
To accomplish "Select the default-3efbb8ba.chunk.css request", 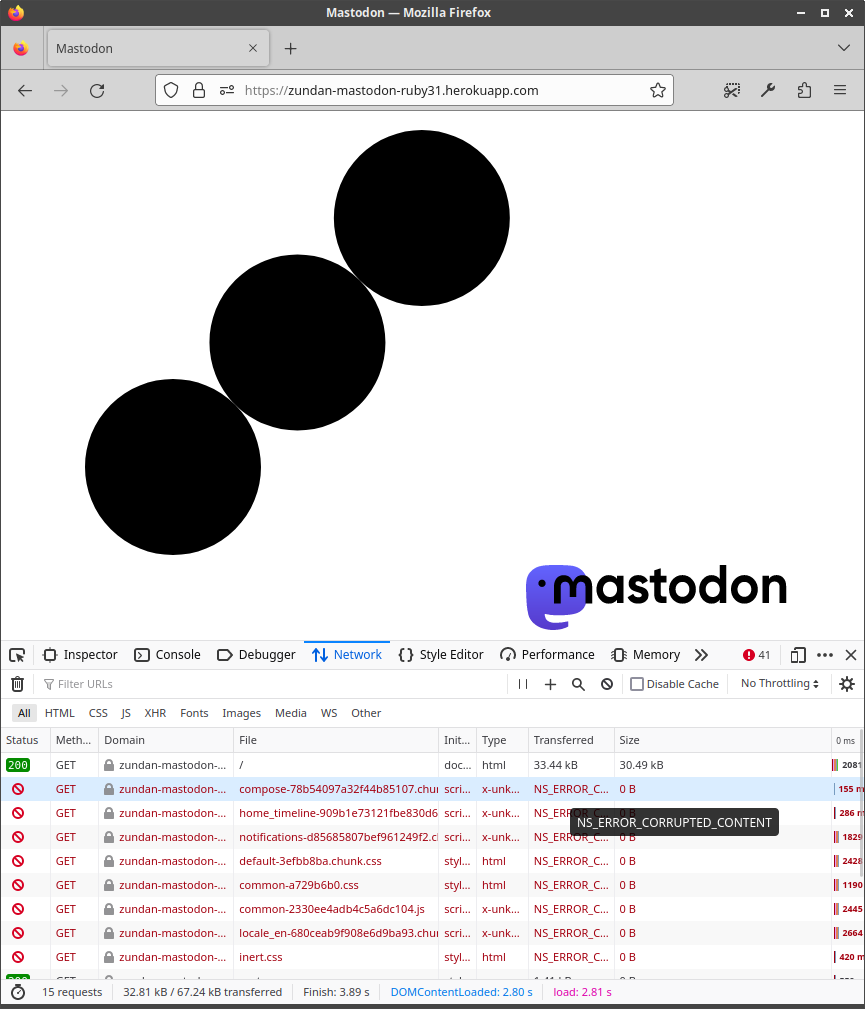I will coord(430,861).
